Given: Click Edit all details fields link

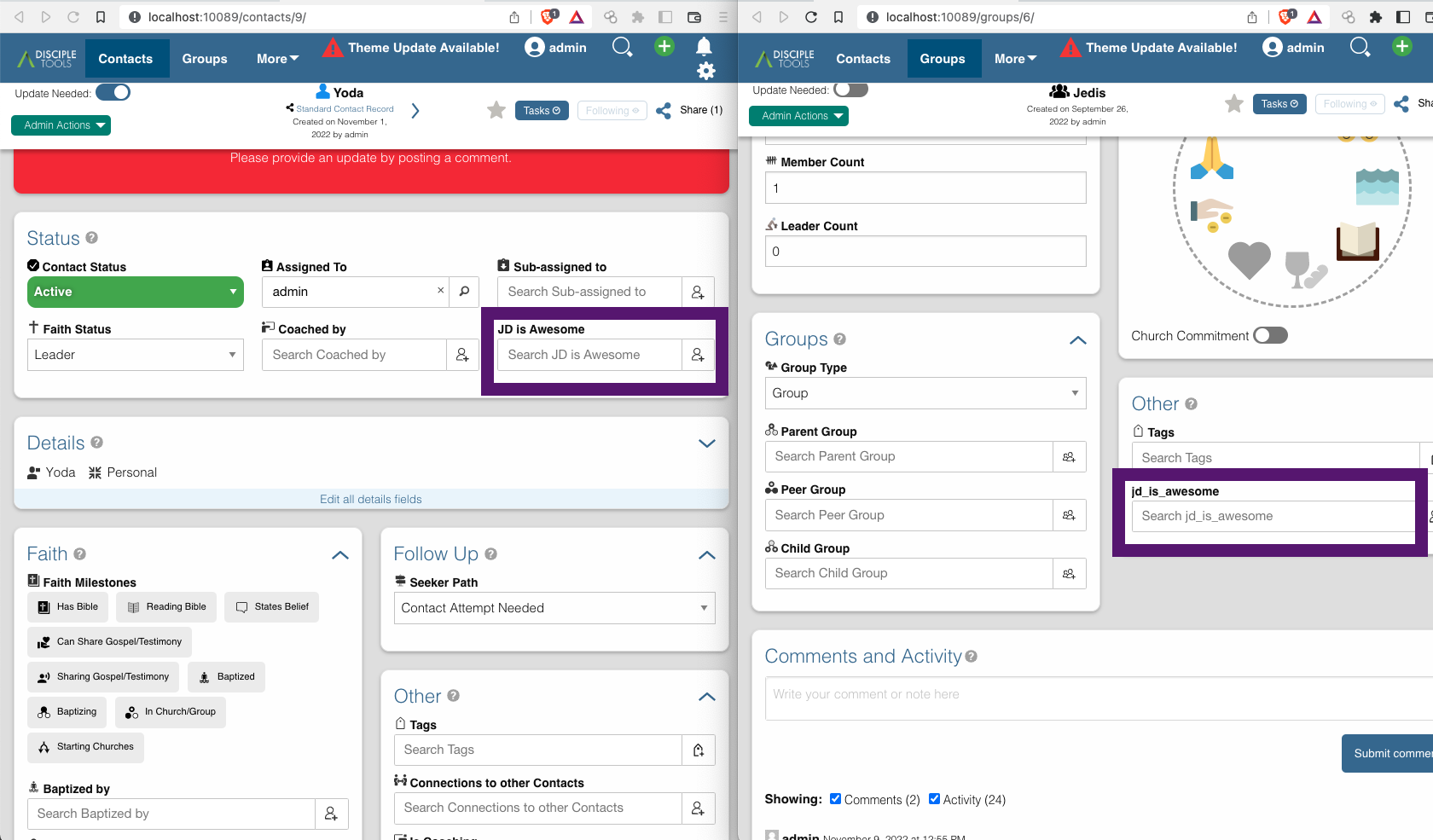Looking at the screenshot, I should click(371, 499).
